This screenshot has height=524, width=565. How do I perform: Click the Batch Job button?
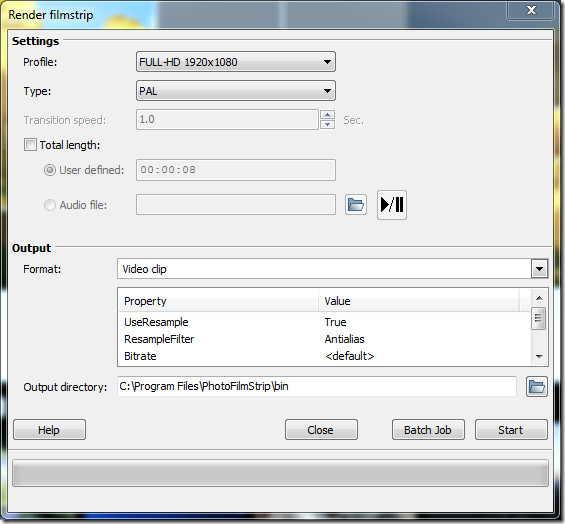tap(428, 430)
